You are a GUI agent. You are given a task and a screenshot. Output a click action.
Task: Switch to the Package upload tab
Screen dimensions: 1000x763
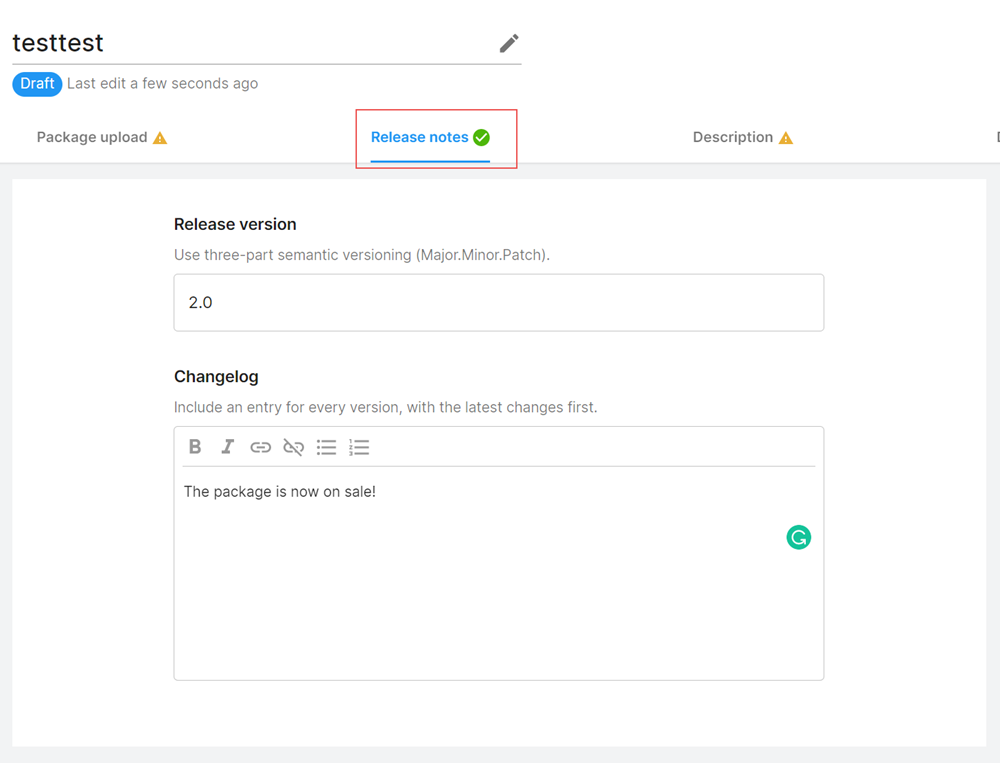[x=102, y=137]
